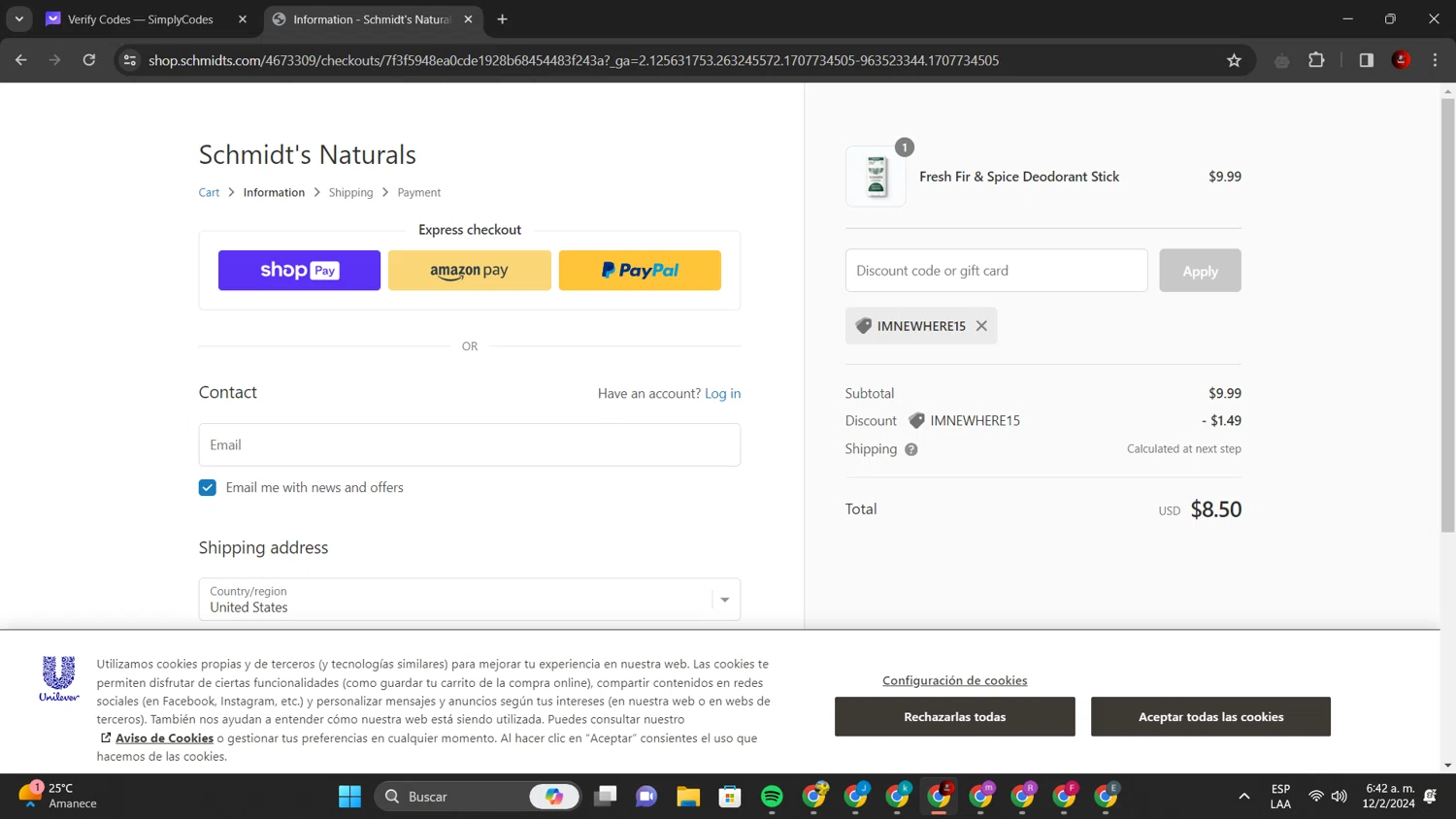The width and height of the screenshot is (1456, 819).
Task: Open the Country/region dropdown
Action: pyautogui.click(x=469, y=599)
